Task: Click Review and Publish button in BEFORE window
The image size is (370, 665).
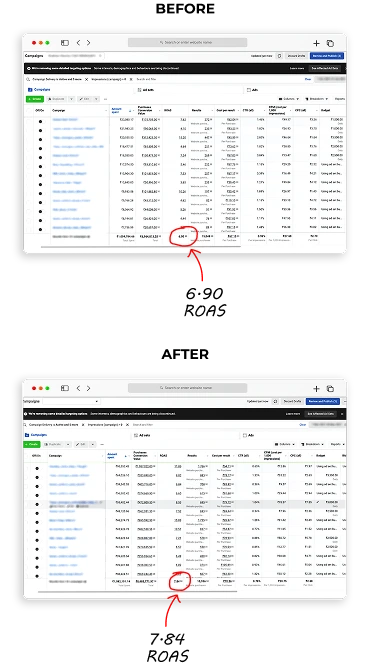Action: (327, 56)
